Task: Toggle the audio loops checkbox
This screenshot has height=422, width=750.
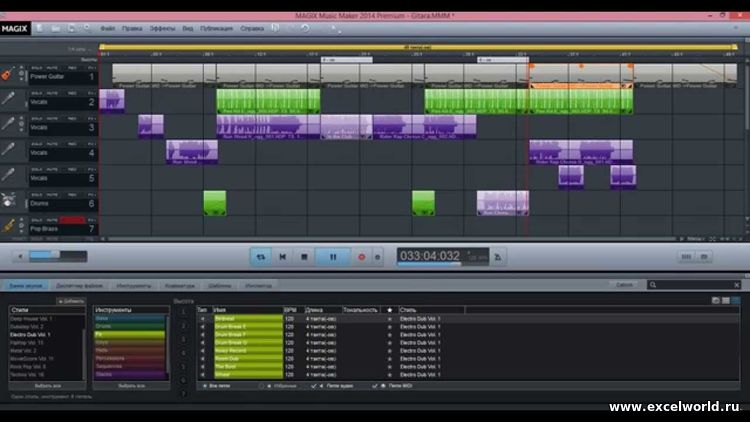Action: pyautogui.click(x=313, y=386)
